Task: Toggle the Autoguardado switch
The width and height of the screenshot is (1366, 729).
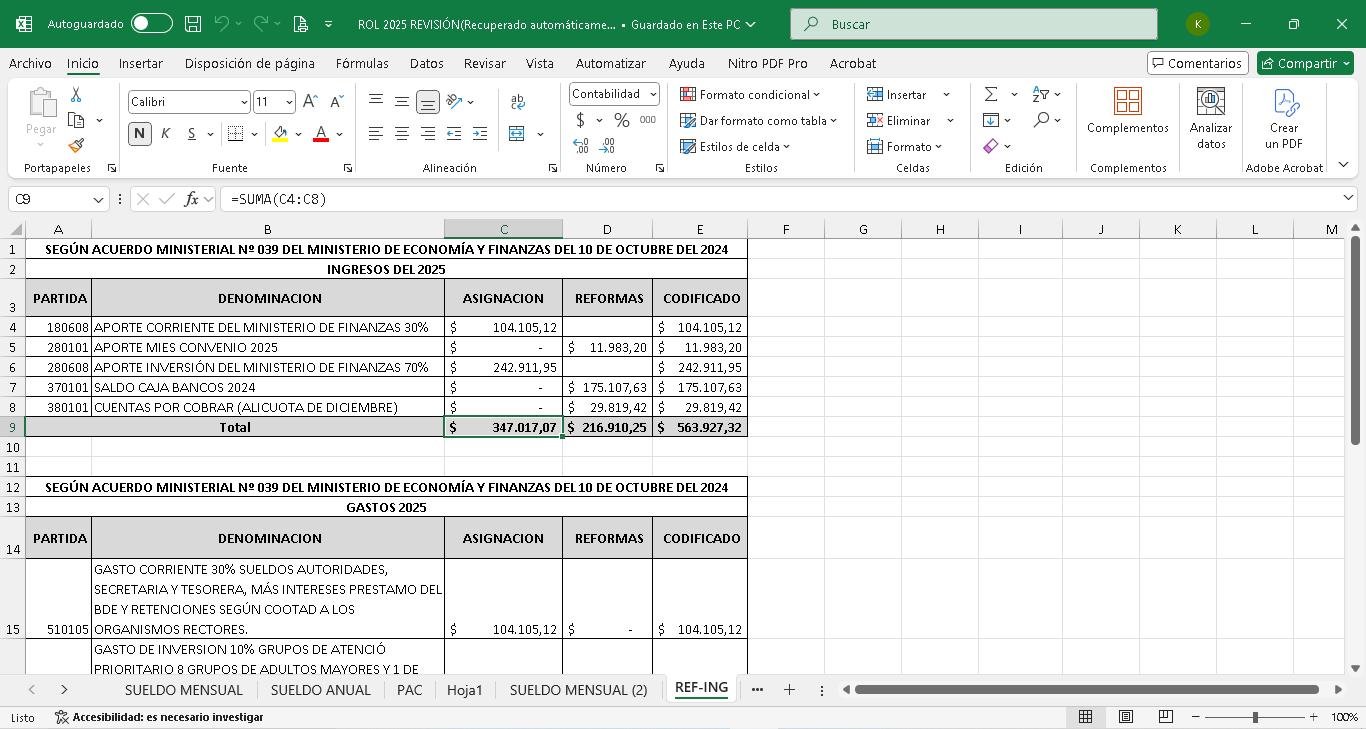Action: coord(151,23)
